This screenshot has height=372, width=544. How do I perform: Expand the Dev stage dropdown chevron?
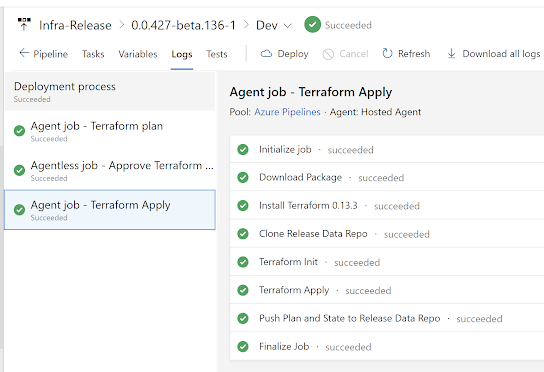click(x=288, y=26)
